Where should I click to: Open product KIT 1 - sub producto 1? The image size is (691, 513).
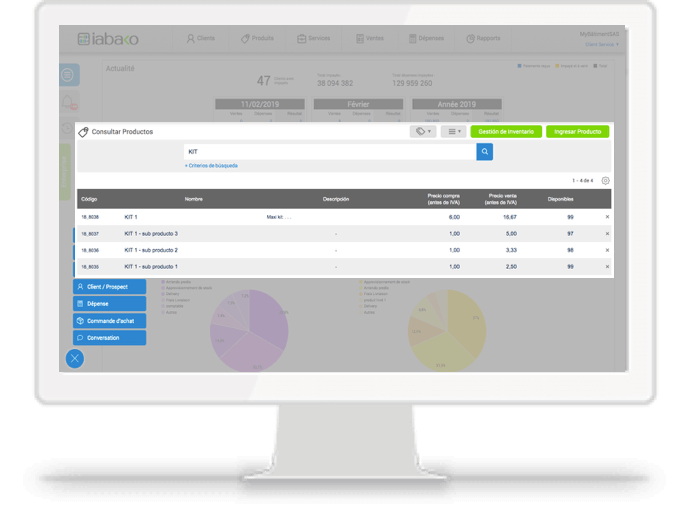[x=344, y=267]
